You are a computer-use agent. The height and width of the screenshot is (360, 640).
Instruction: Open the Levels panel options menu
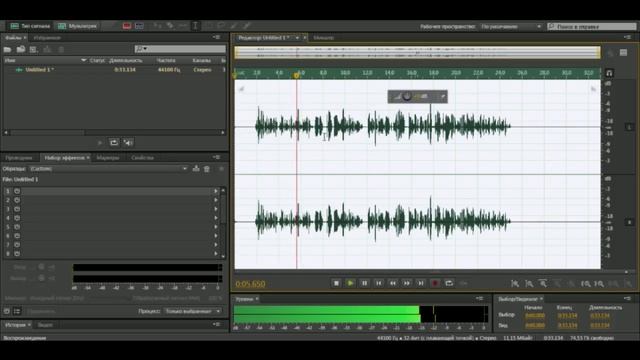[x=479, y=299]
